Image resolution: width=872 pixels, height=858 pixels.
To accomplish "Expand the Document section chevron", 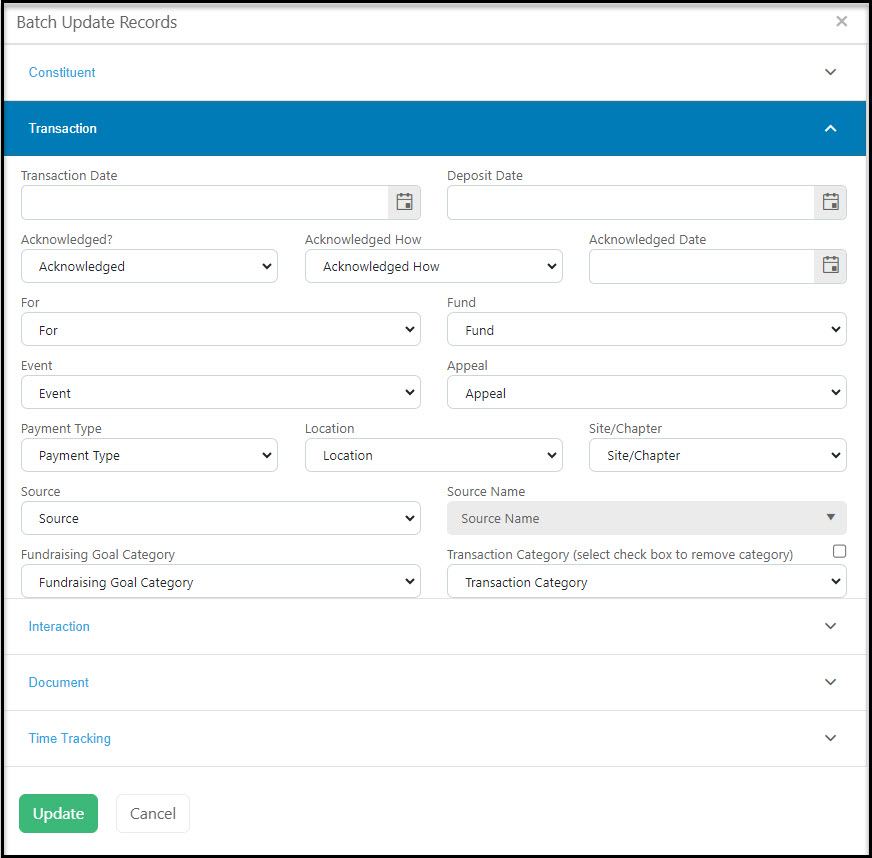I will tap(830, 682).
